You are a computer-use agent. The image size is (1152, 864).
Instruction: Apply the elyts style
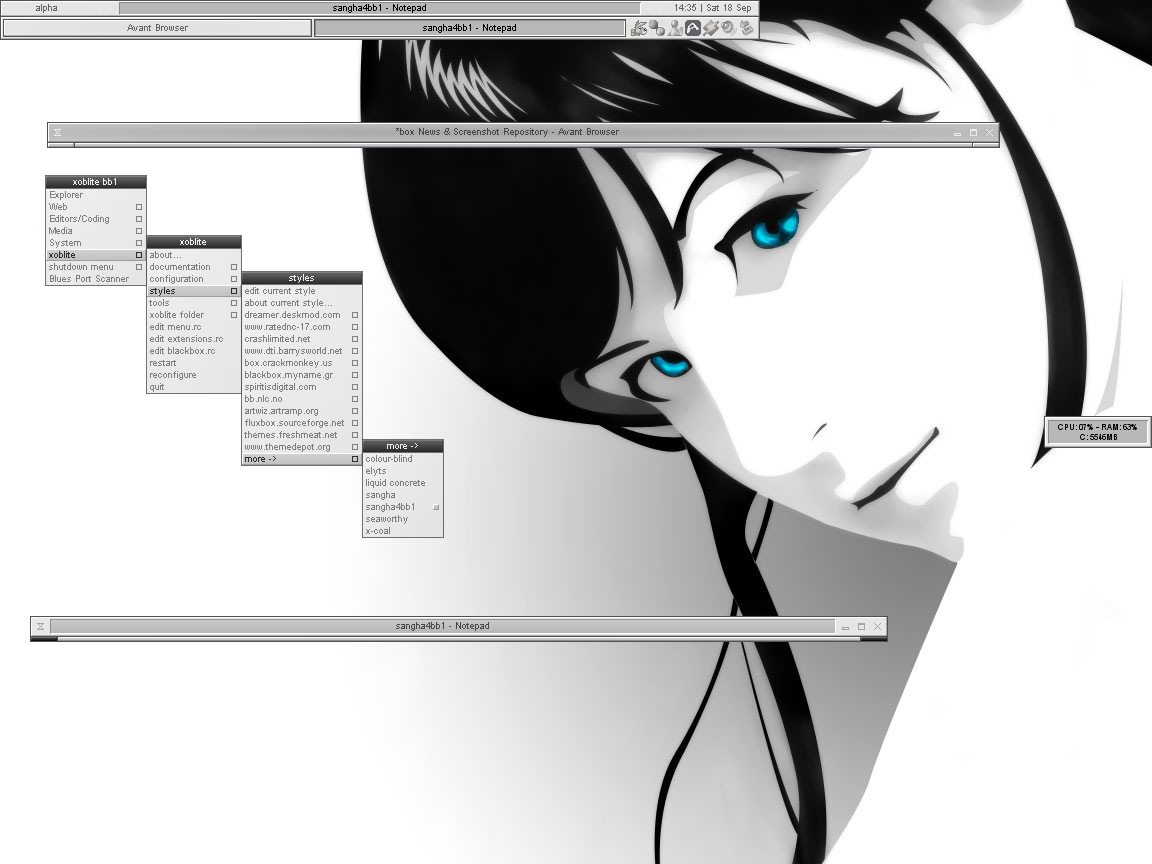[x=403, y=471]
